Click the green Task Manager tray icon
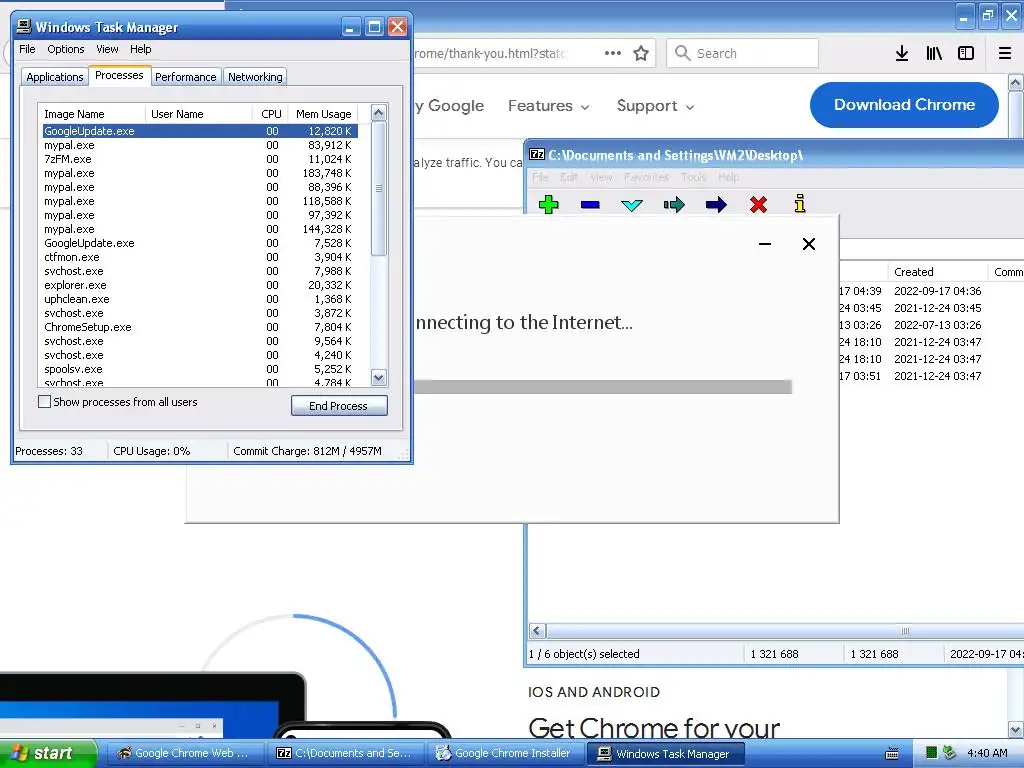 (x=931, y=753)
